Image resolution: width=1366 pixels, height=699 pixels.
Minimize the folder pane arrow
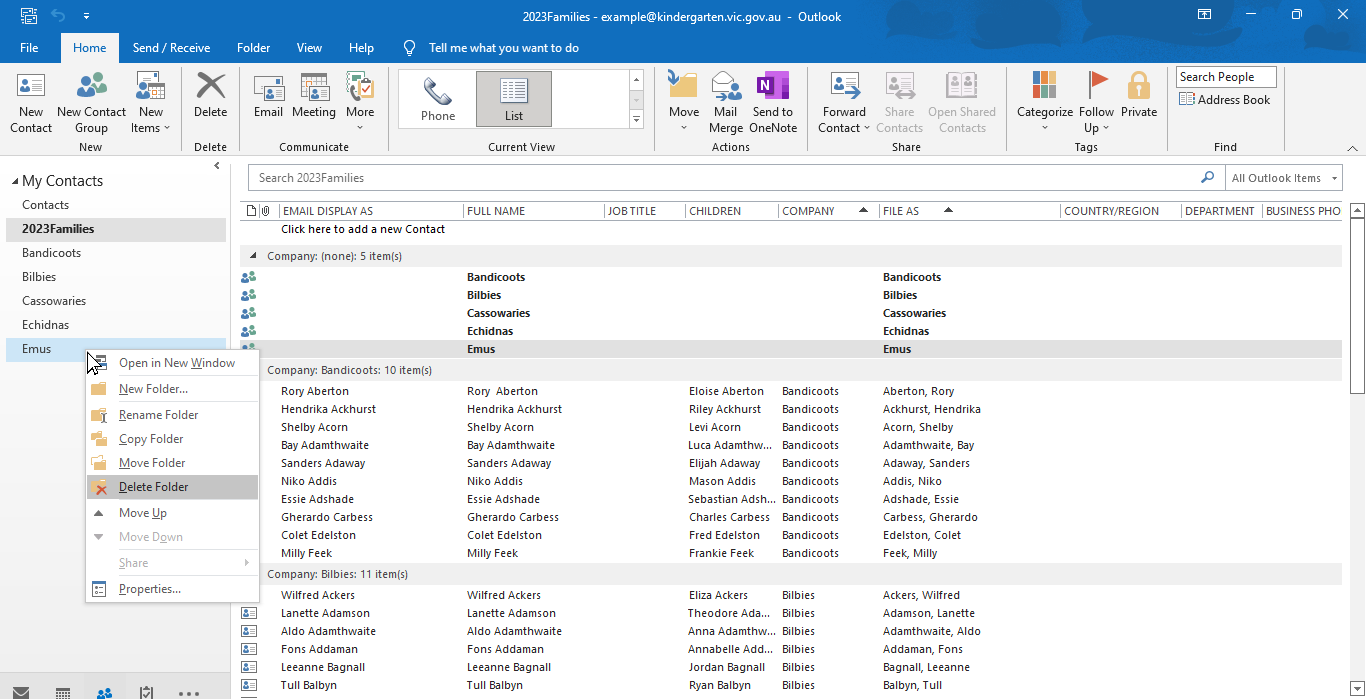[217, 166]
